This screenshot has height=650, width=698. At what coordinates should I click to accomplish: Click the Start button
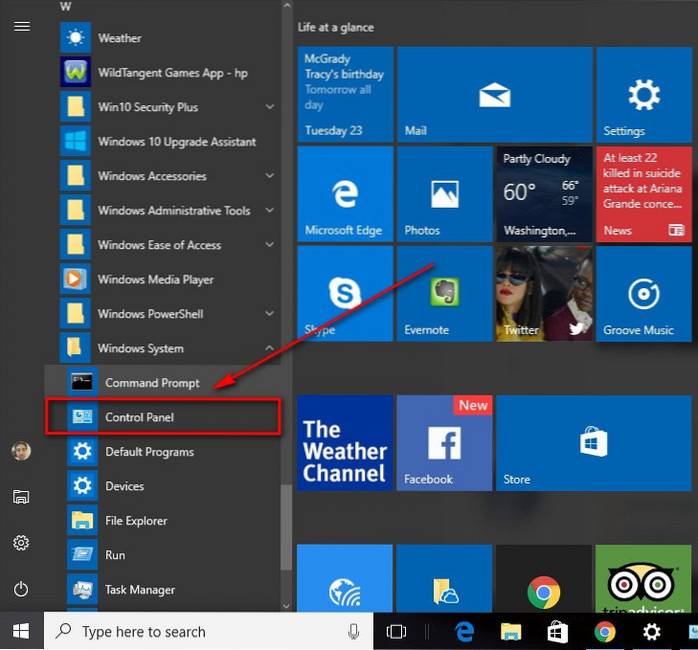(21, 631)
